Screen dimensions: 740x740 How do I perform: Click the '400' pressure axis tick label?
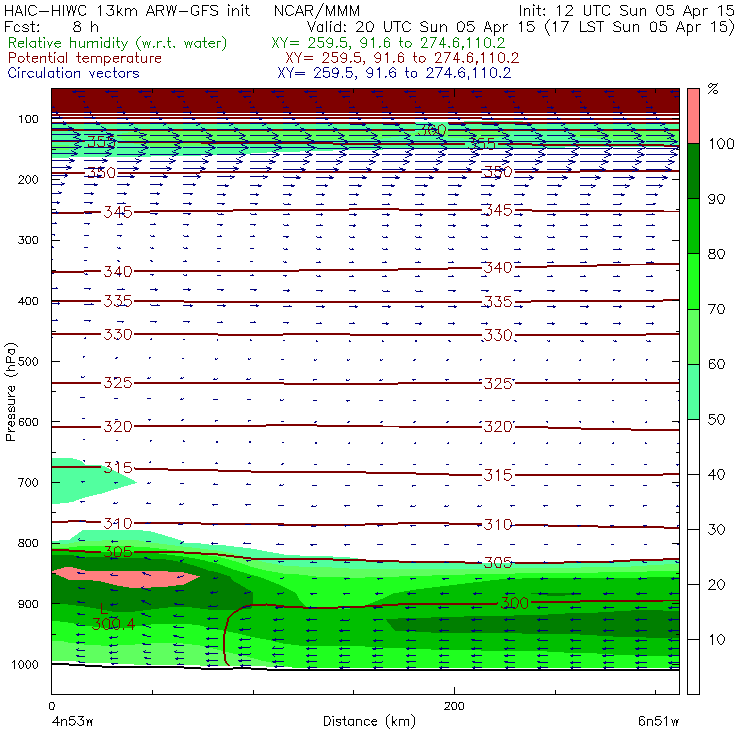[28, 301]
